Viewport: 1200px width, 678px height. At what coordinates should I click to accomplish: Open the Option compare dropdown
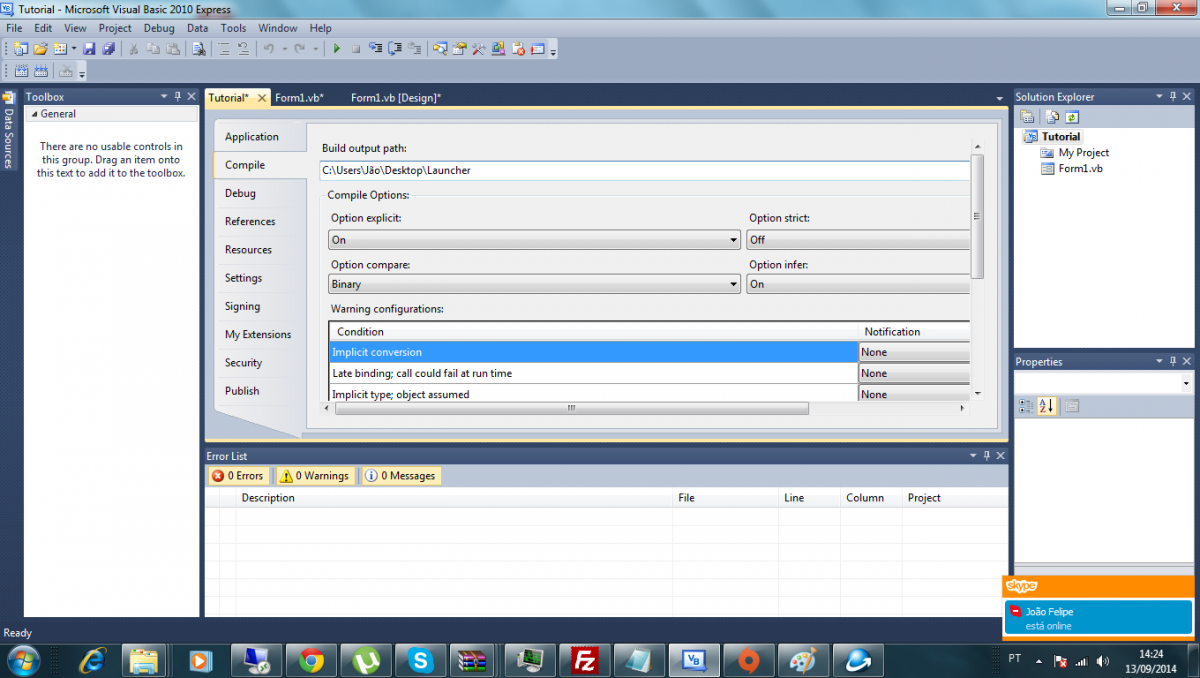(x=534, y=284)
